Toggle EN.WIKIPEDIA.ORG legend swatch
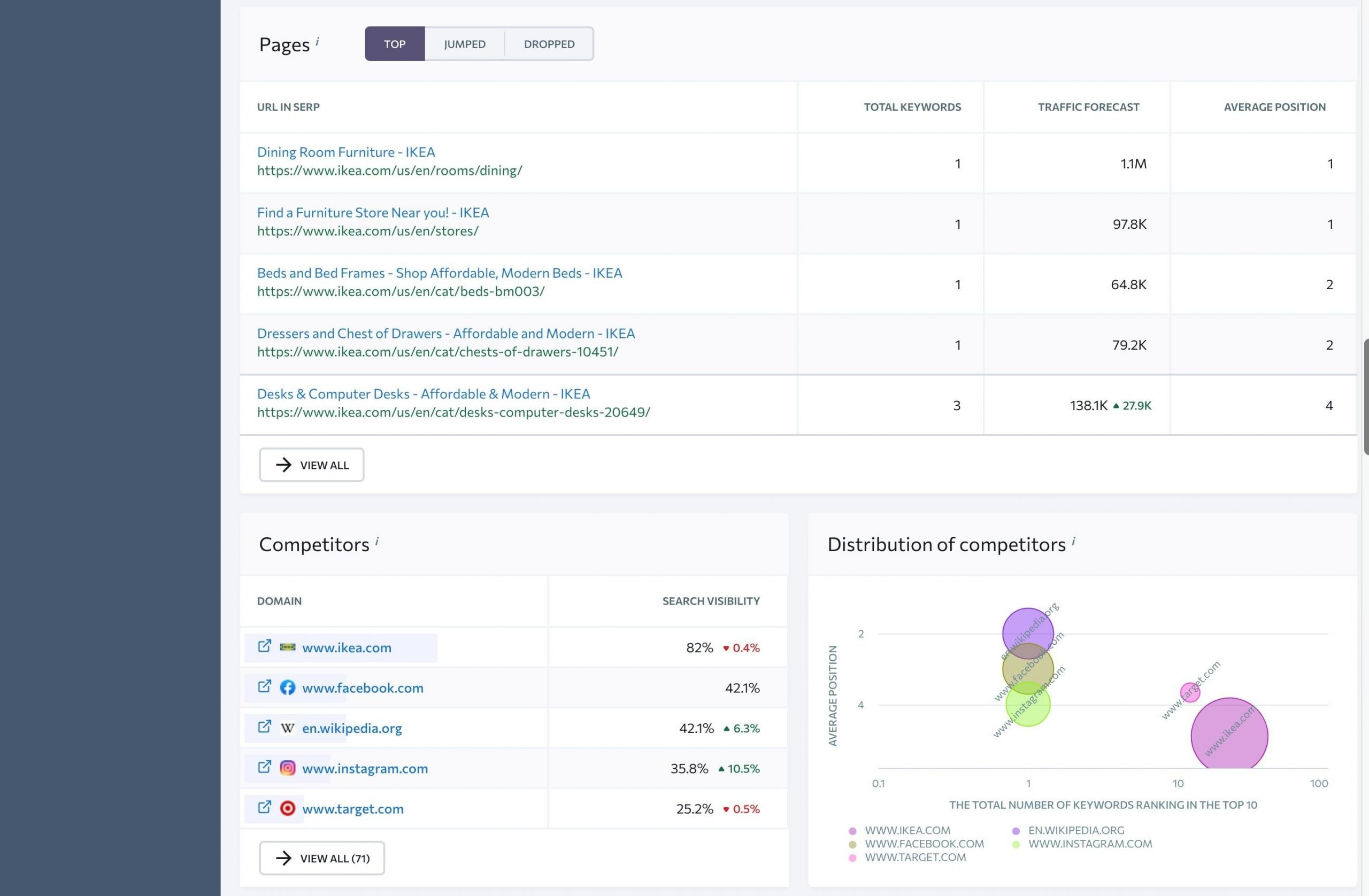Image resolution: width=1369 pixels, height=896 pixels. coord(1016,830)
